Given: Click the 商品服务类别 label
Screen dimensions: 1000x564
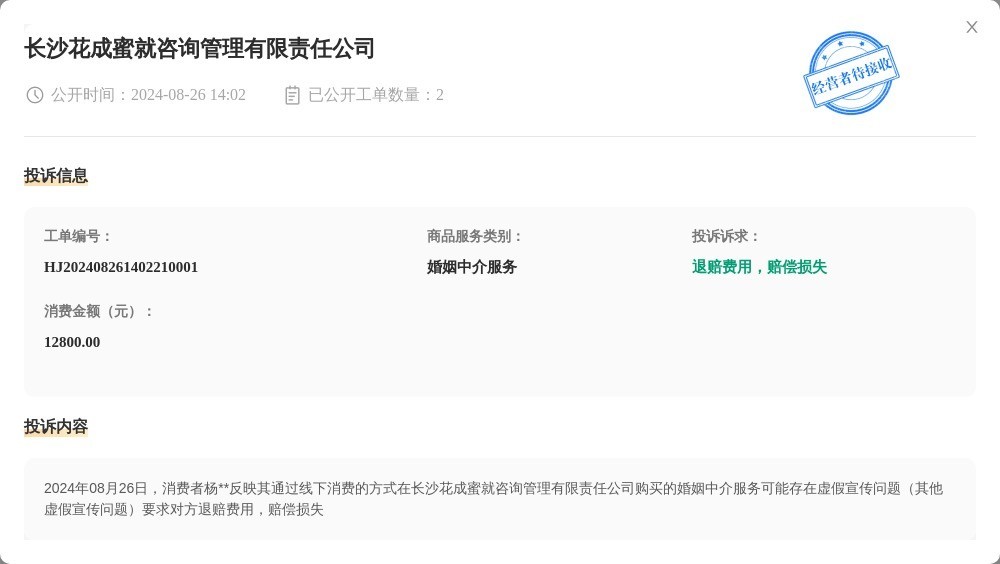Looking at the screenshot, I should (x=475, y=236).
